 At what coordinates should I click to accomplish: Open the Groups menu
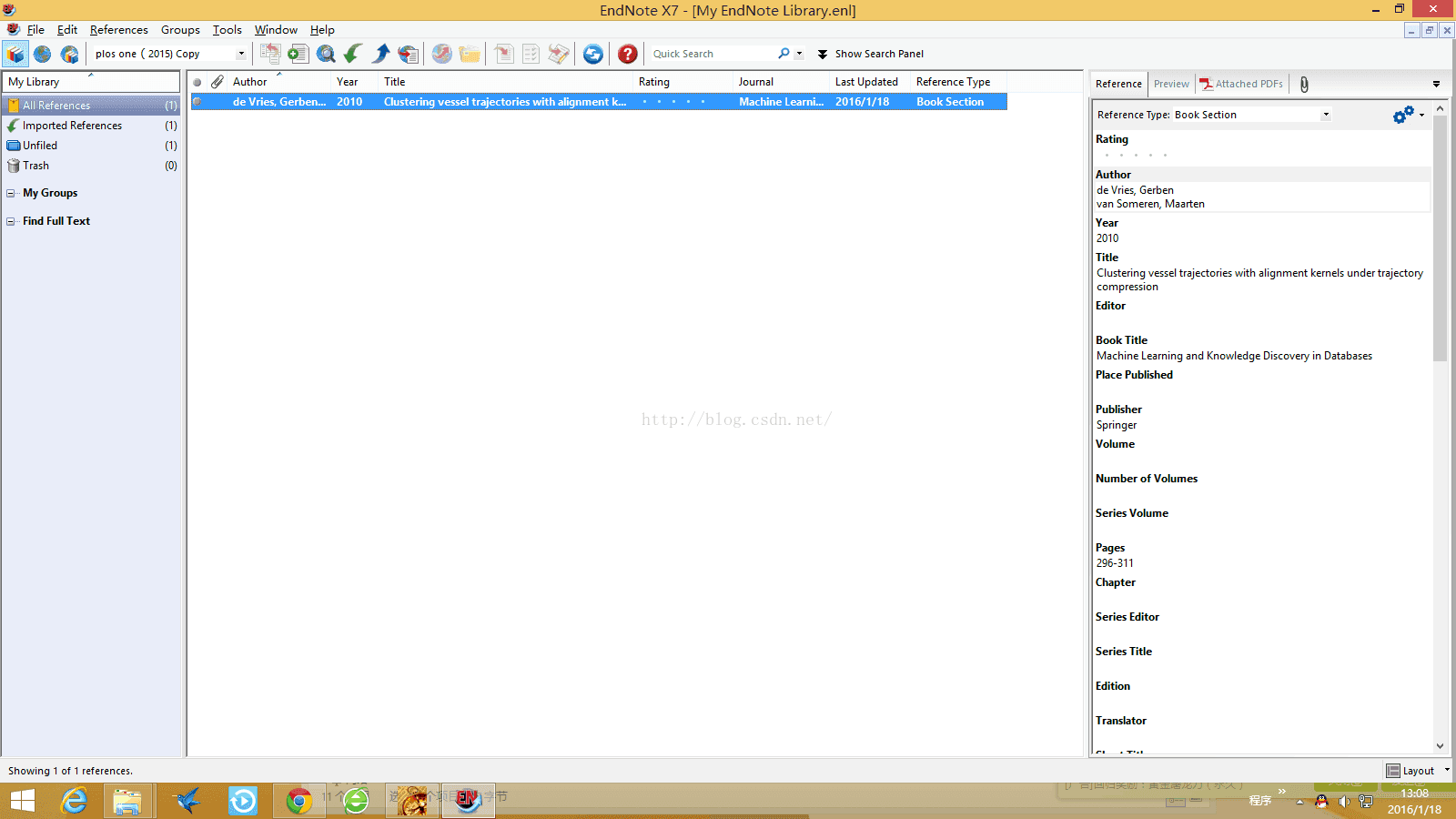point(180,30)
